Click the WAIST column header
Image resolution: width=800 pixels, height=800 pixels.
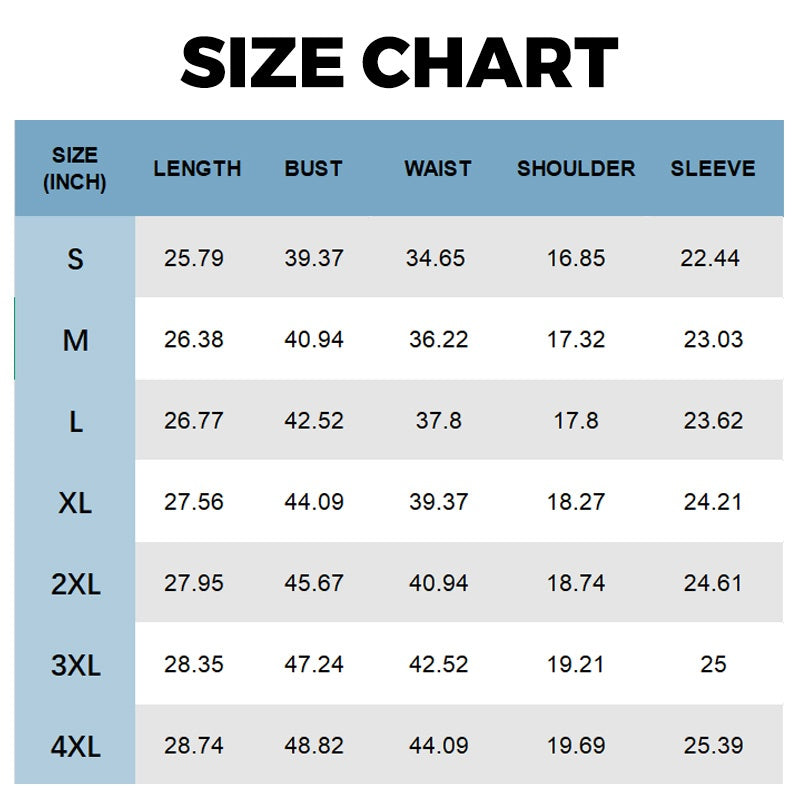(437, 169)
